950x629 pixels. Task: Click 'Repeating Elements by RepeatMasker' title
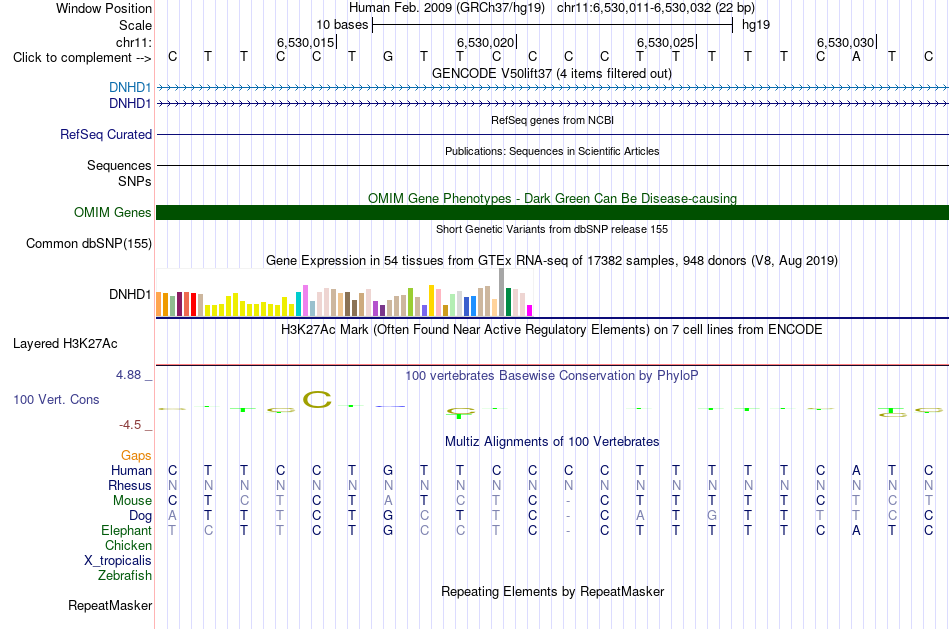click(x=552, y=591)
